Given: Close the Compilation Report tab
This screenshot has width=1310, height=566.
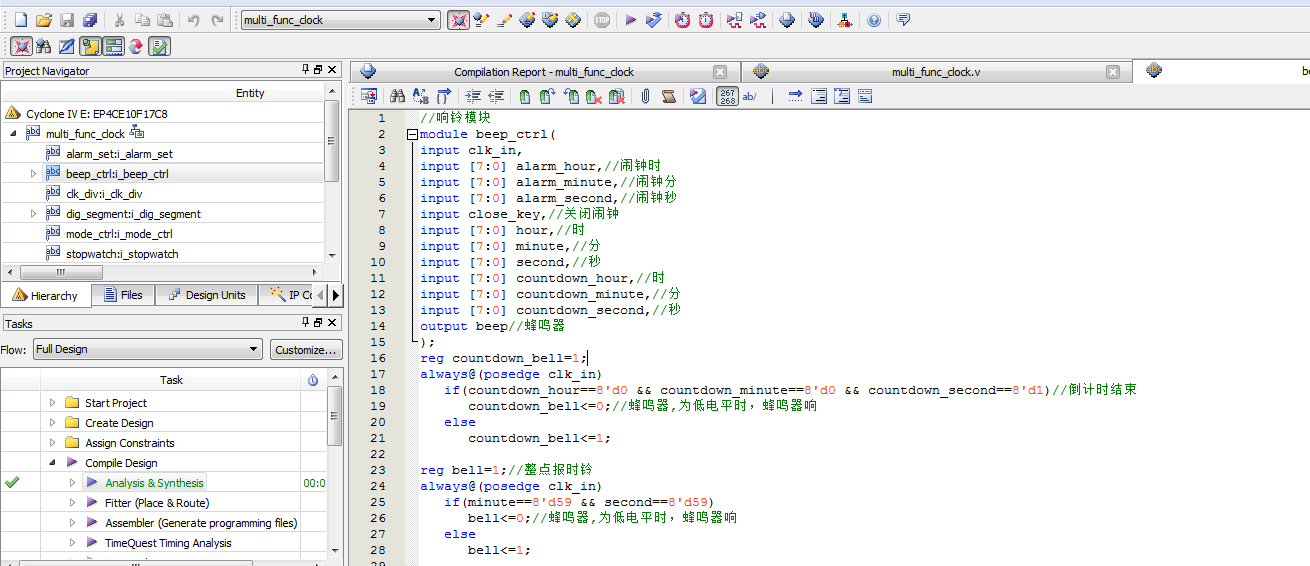Looking at the screenshot, I should (720, 72).
